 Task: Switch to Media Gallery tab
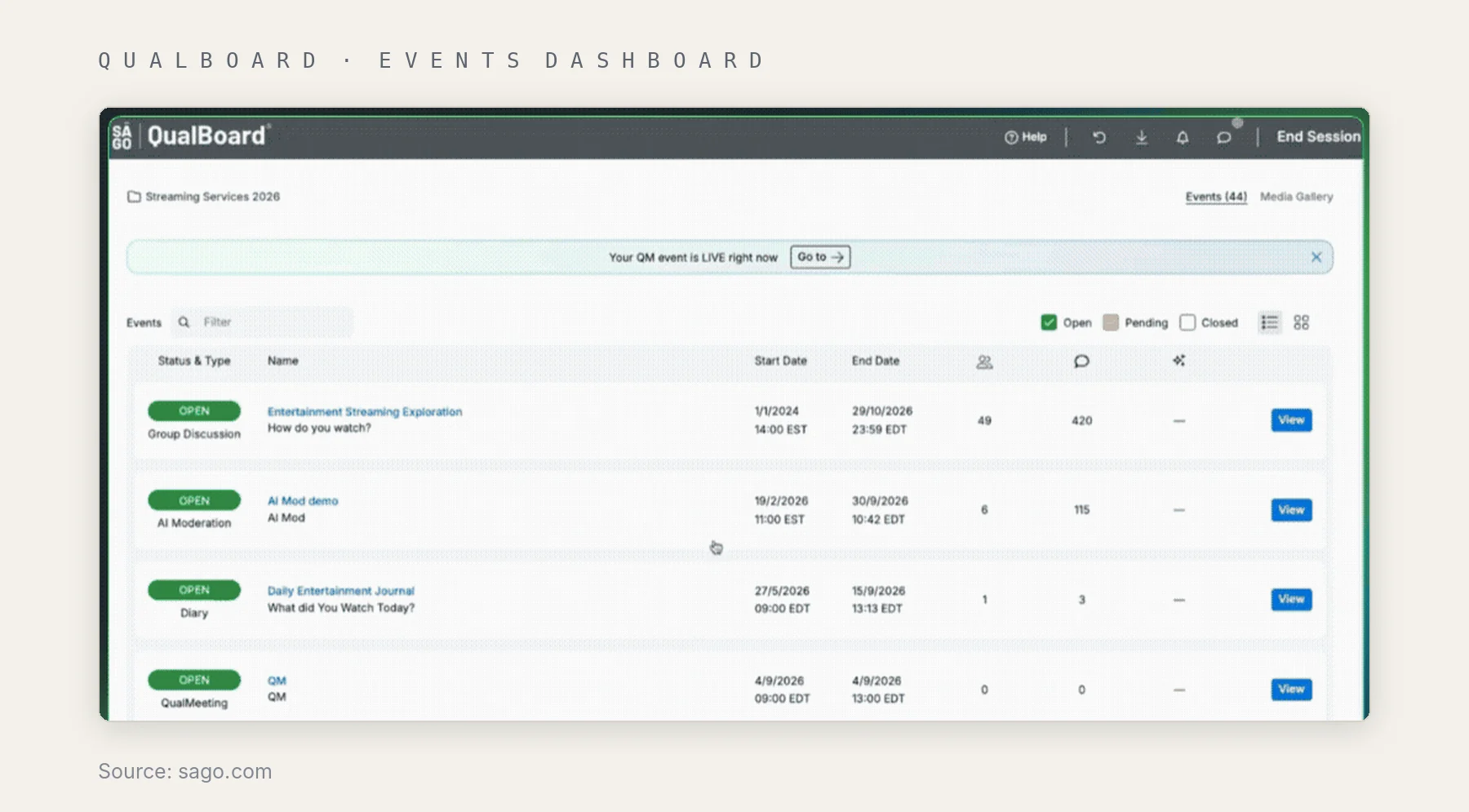pyautogui.click(x=1296, y=197)
